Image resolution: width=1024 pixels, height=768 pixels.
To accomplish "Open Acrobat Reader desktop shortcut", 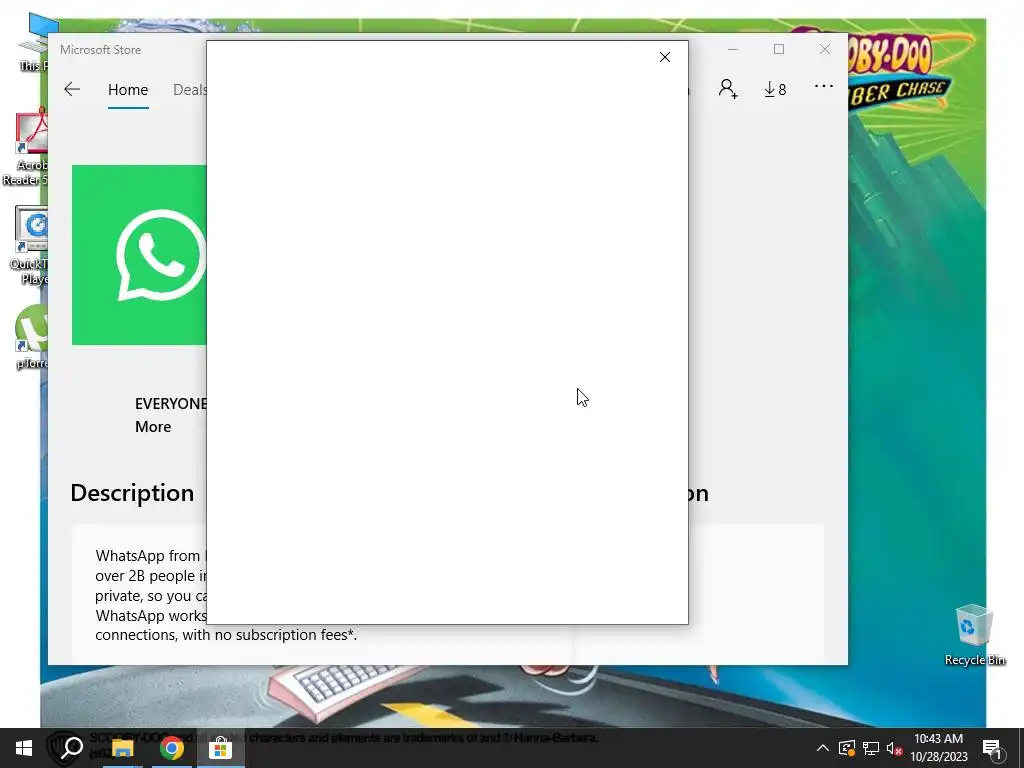I will coord(26,148).
